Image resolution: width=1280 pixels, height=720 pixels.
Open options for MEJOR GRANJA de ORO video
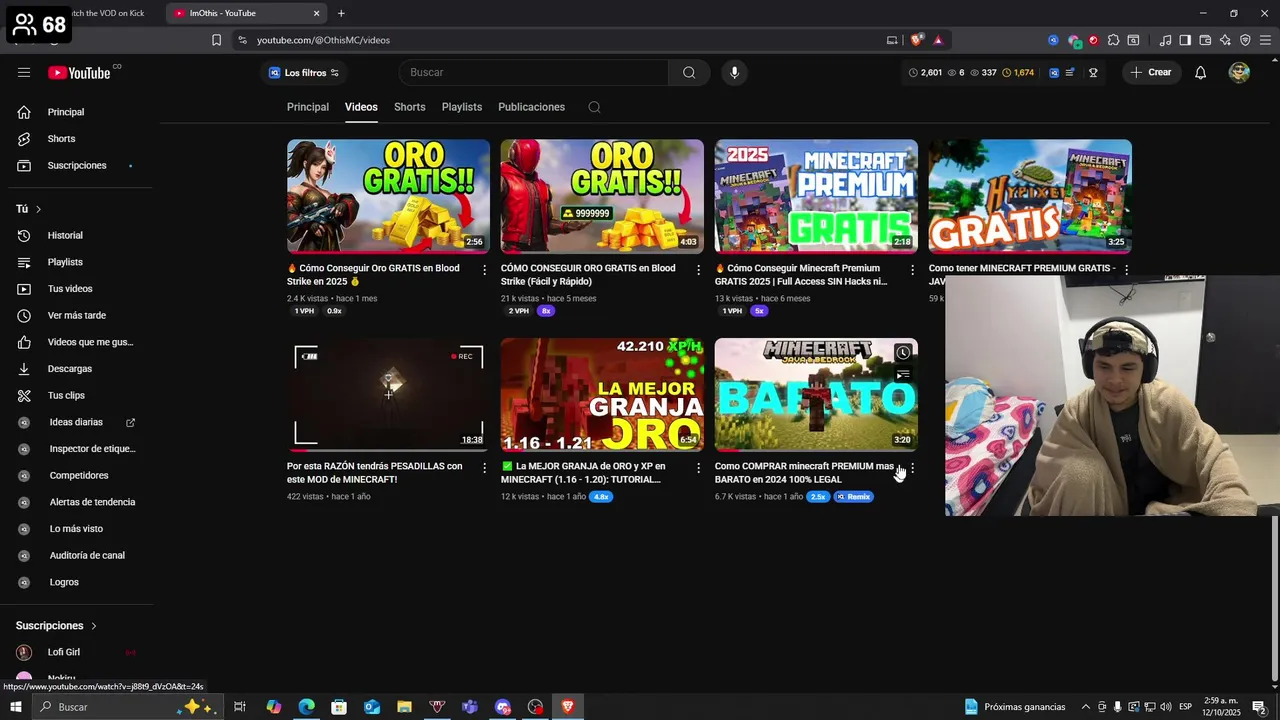click(699, 468)
